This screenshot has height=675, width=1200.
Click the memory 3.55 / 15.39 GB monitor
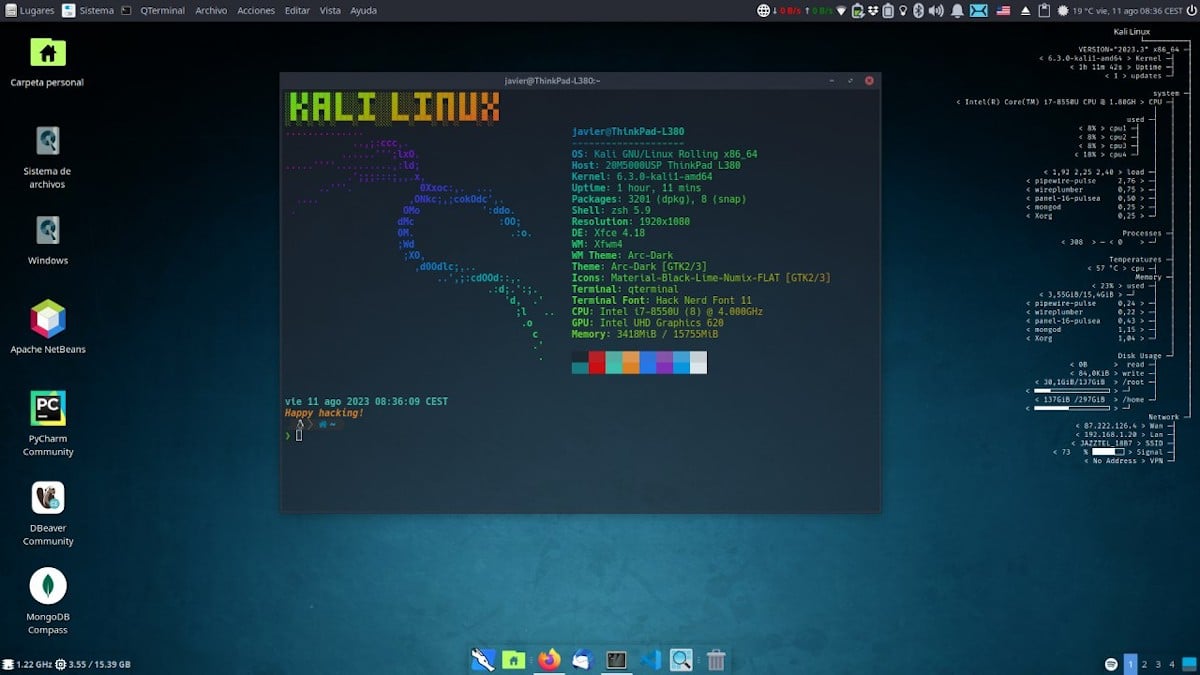click(x=93, y=664)
